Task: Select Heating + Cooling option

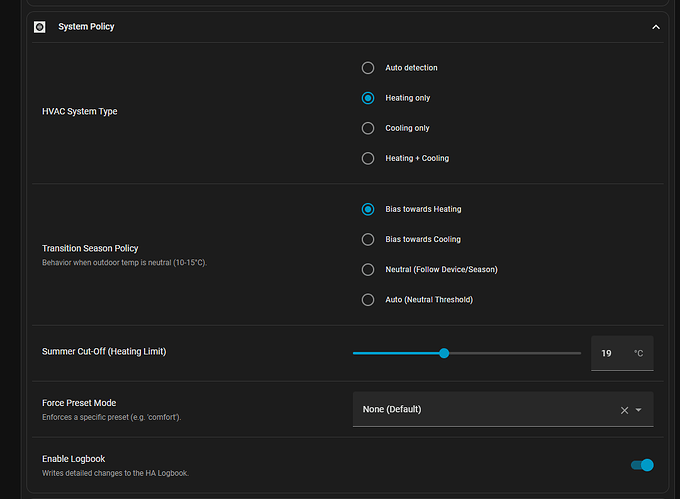Action: pyautogui.click(x=368, y=158)
